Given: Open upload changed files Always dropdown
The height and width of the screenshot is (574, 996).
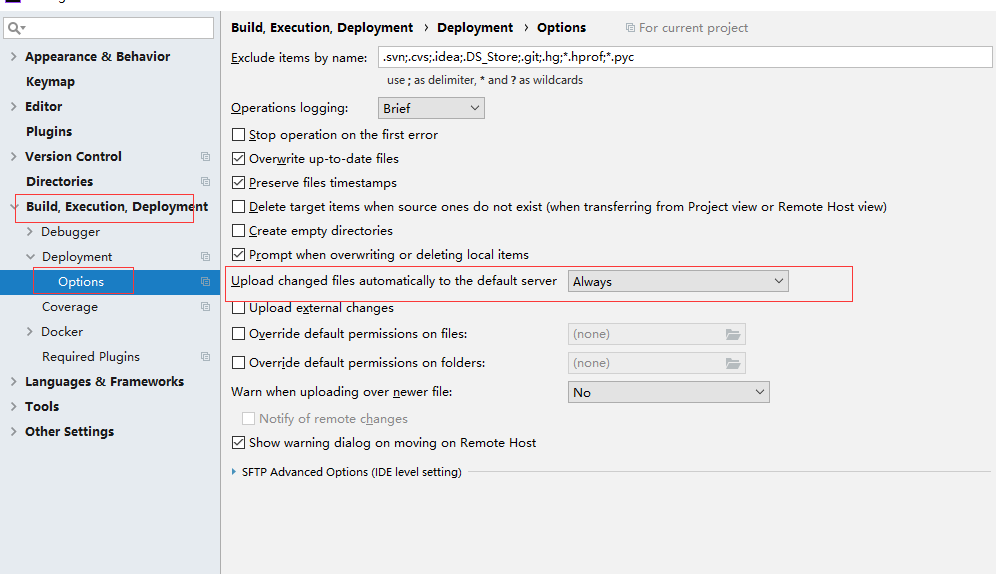Looking at the screenshot, I should [678, 281].
